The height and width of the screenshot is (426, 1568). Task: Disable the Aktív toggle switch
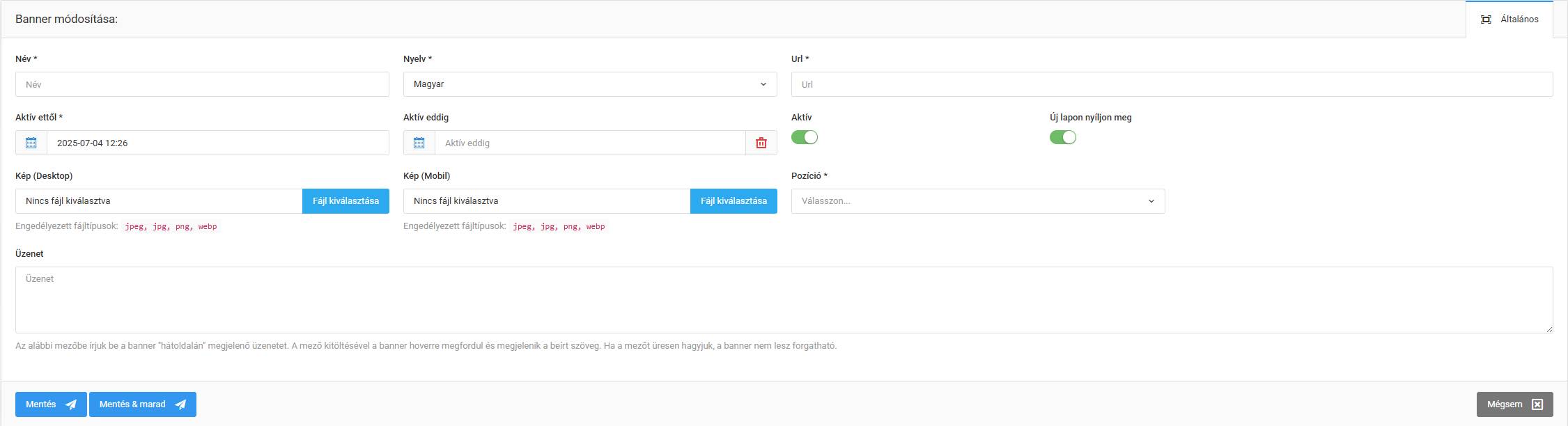coord(805,137)
